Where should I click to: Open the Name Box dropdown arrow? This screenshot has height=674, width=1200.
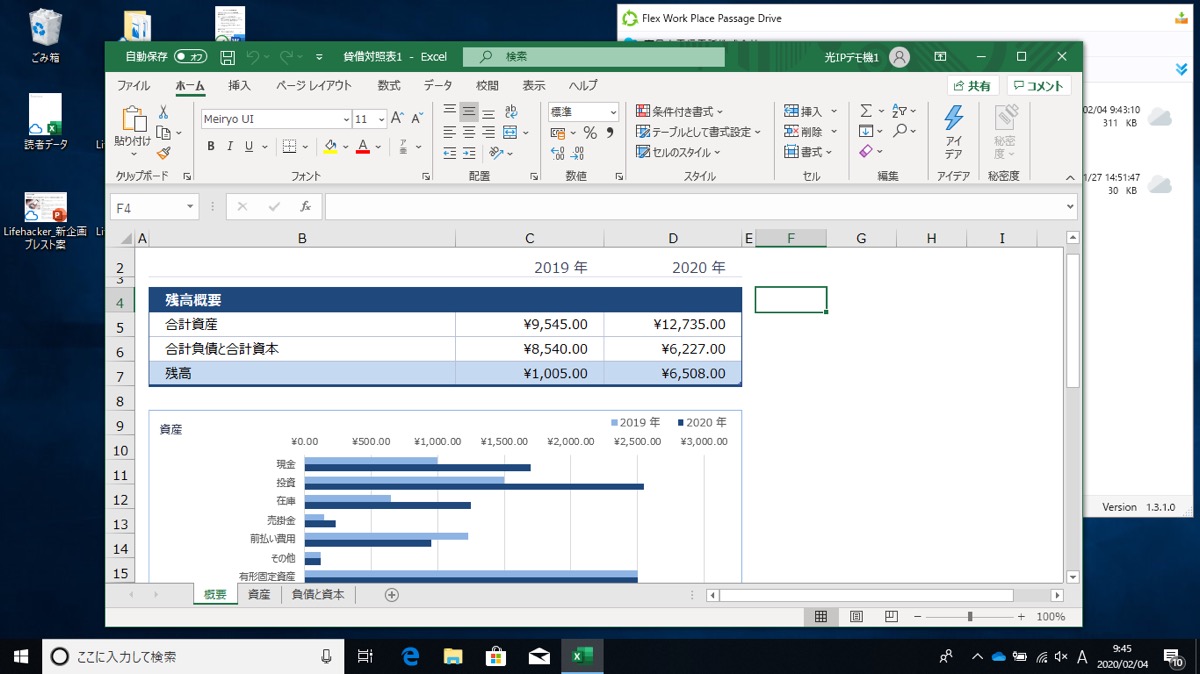coord(190,207)
